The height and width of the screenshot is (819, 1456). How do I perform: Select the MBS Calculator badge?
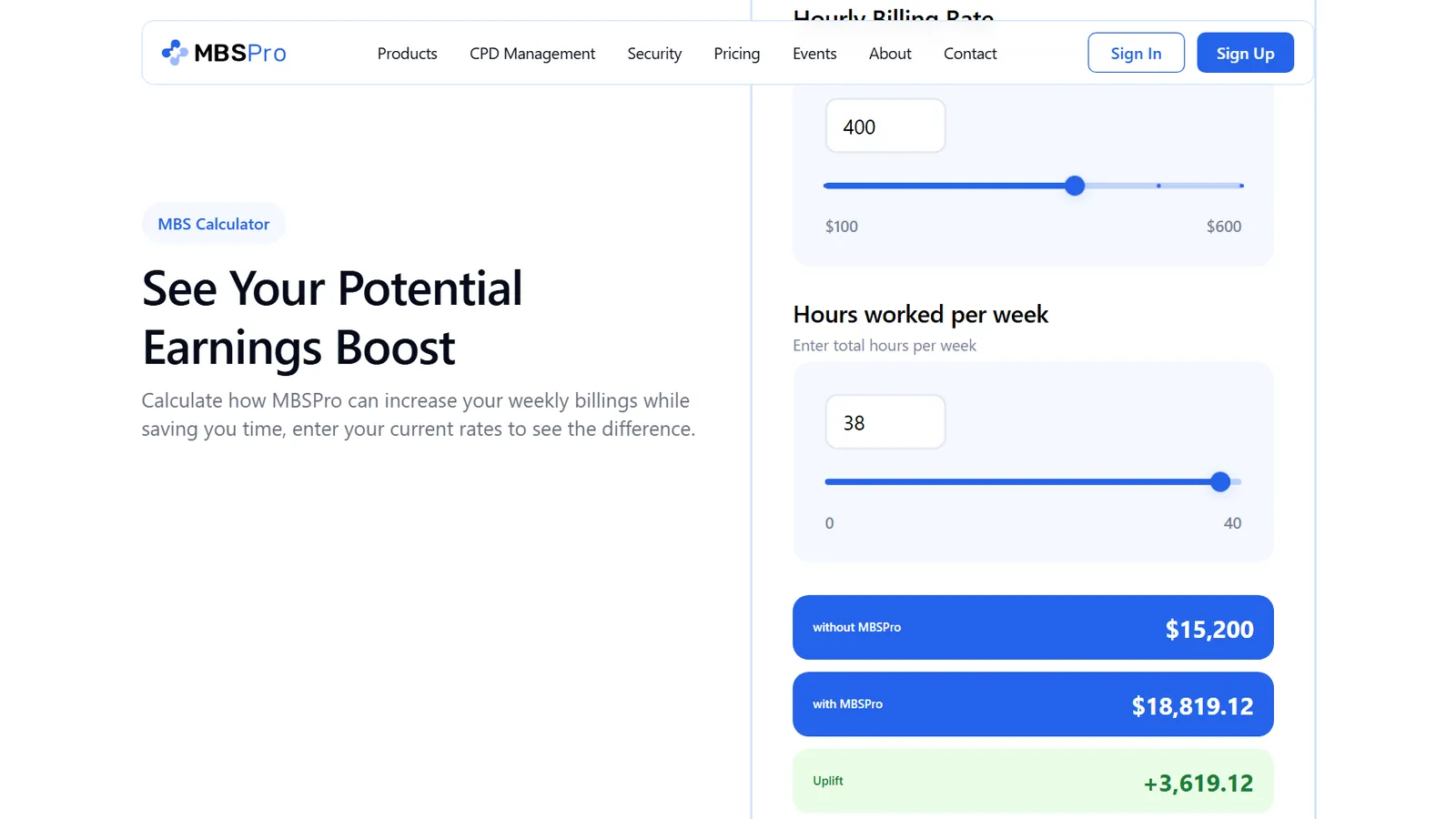(214, 224)
